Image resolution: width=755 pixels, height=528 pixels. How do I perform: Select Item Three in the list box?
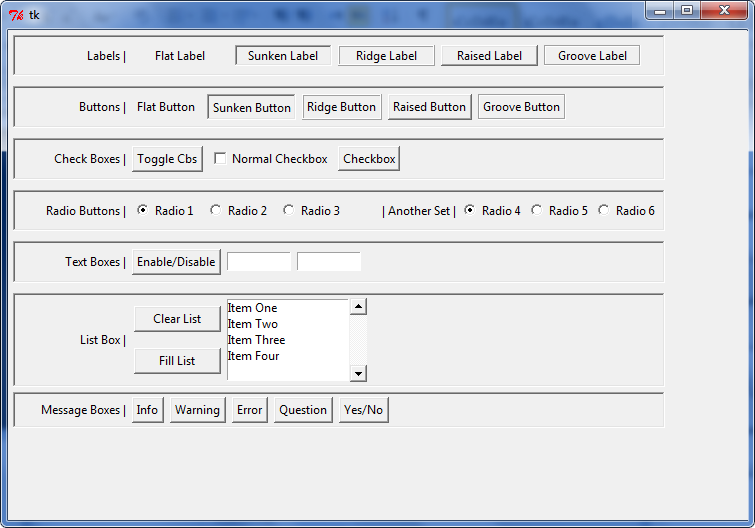click(x=257, y=340)
